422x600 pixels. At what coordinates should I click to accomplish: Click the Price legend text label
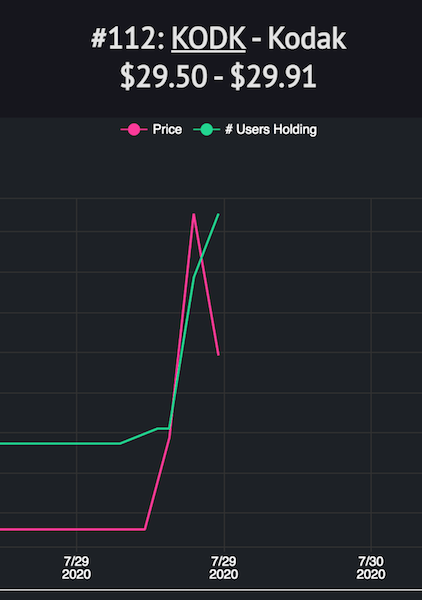coord(167,129)
